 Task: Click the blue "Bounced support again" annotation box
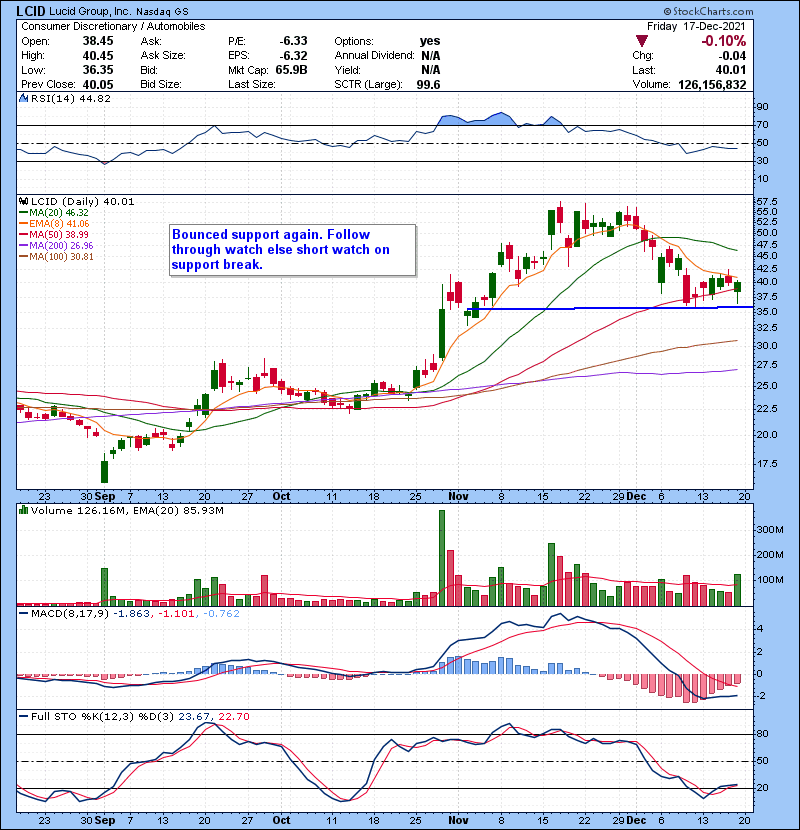point(292,249)
